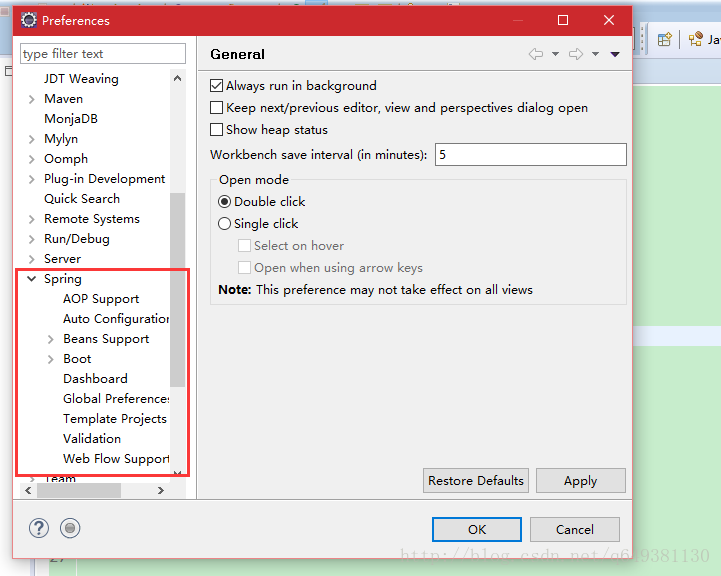Confirm with the OK button
Image resolution: width=721 pixels, height=576 pixels.
[477, 530]
